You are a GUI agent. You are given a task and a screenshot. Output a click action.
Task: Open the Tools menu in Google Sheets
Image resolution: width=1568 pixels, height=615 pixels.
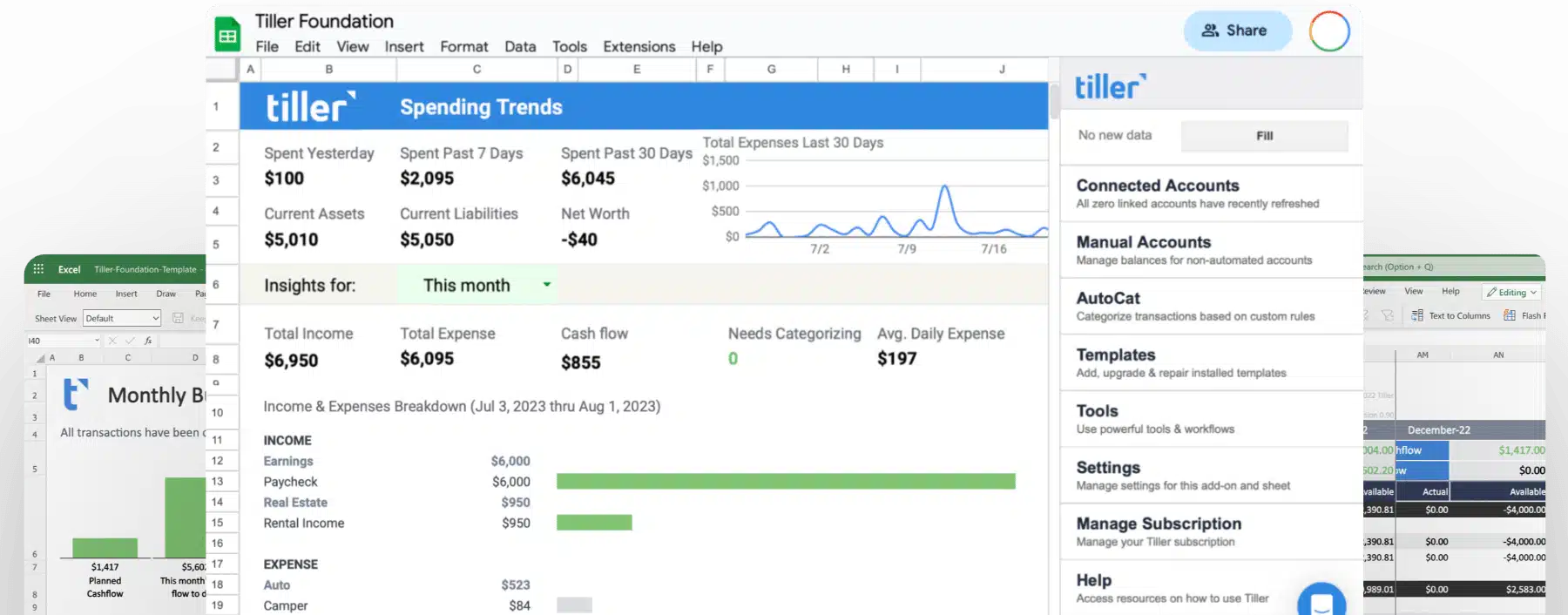(x=570, y=46)
